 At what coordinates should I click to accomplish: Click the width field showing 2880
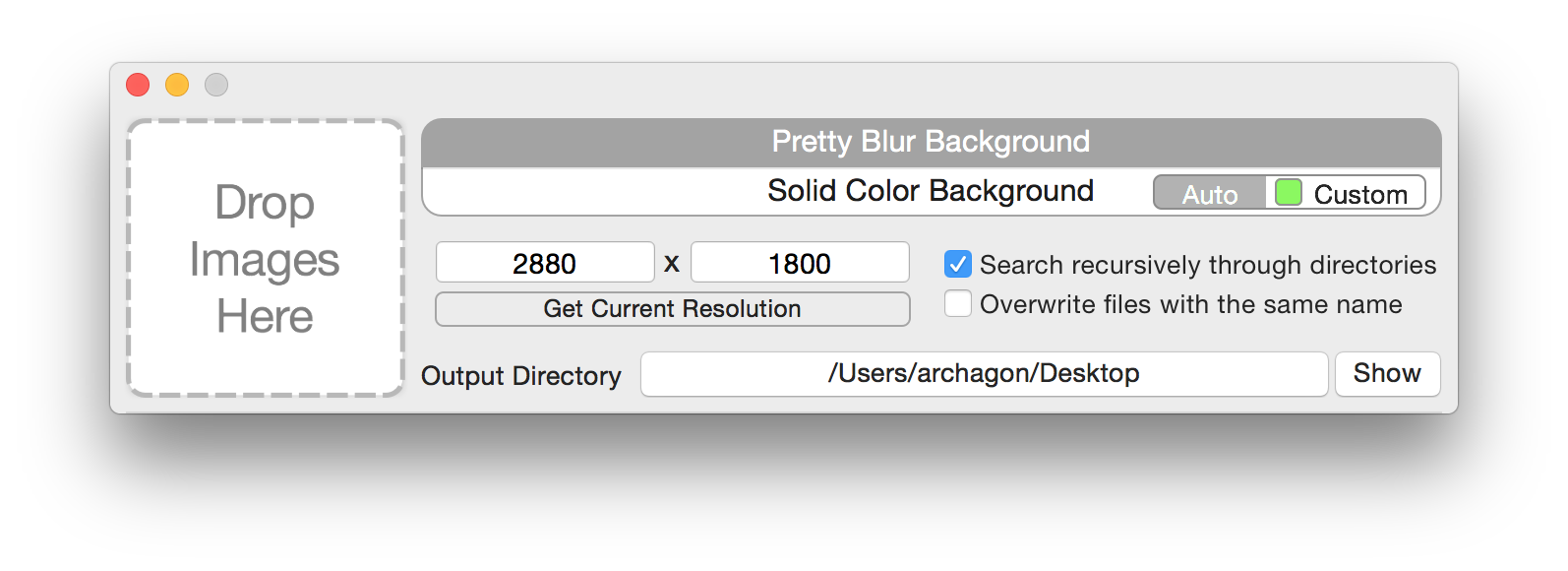tap(545, 263)
